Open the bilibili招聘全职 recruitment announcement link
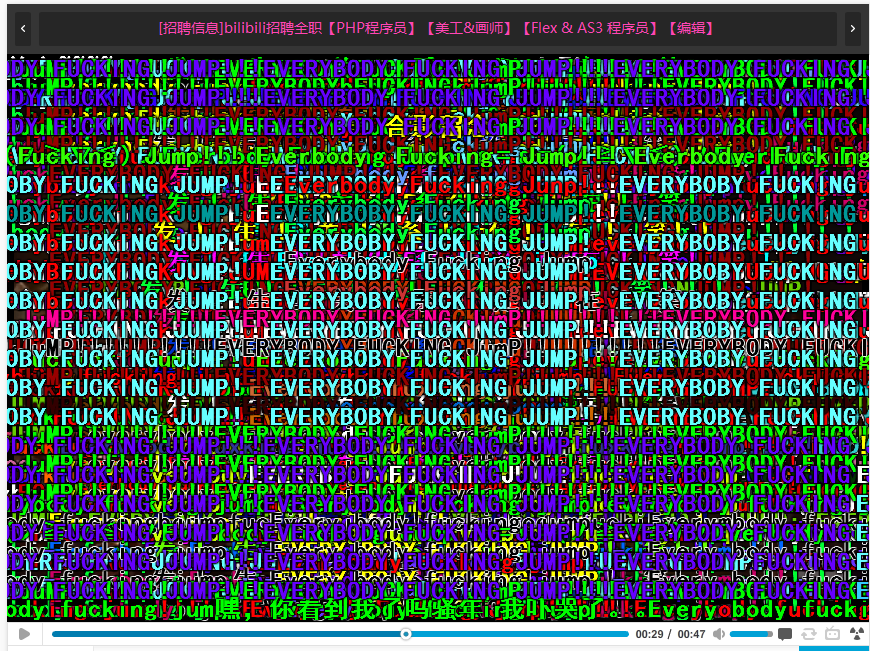 click(437, 28)
